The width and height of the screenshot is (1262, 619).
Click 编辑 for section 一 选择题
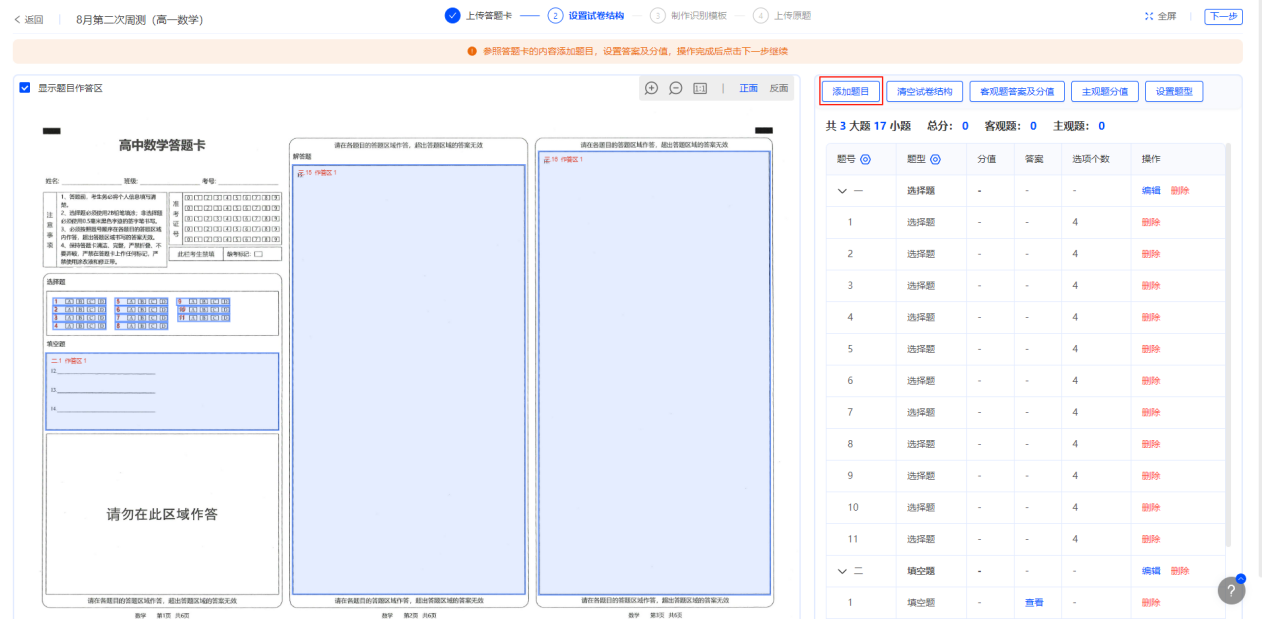[x=1151, y=190]
